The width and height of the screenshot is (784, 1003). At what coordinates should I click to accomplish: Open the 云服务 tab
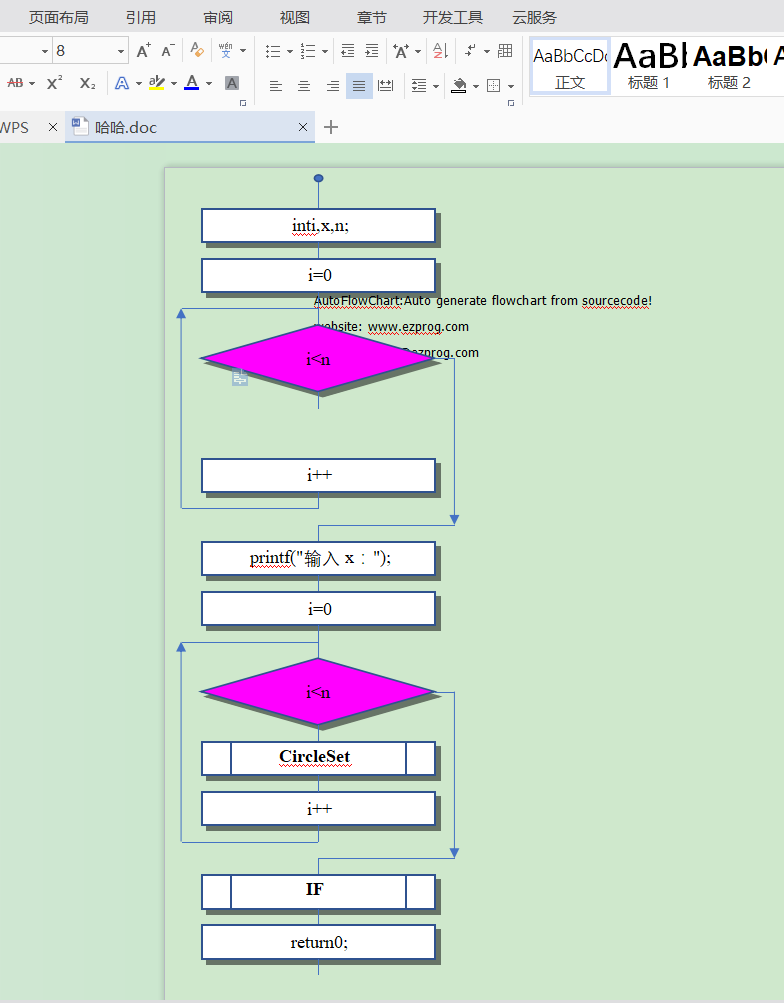point(535,17)
